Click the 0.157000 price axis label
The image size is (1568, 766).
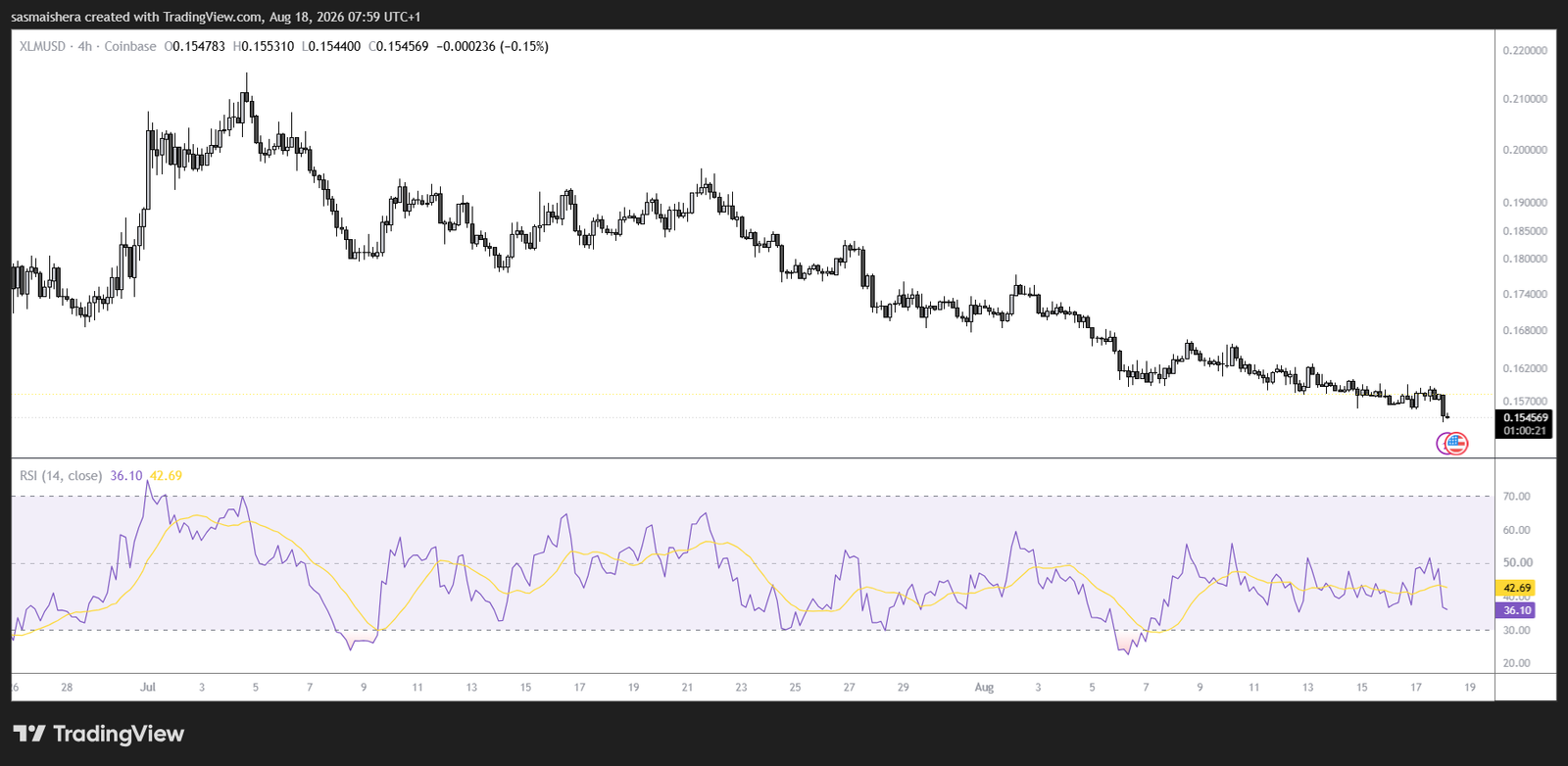click(x=1525, y=401)
